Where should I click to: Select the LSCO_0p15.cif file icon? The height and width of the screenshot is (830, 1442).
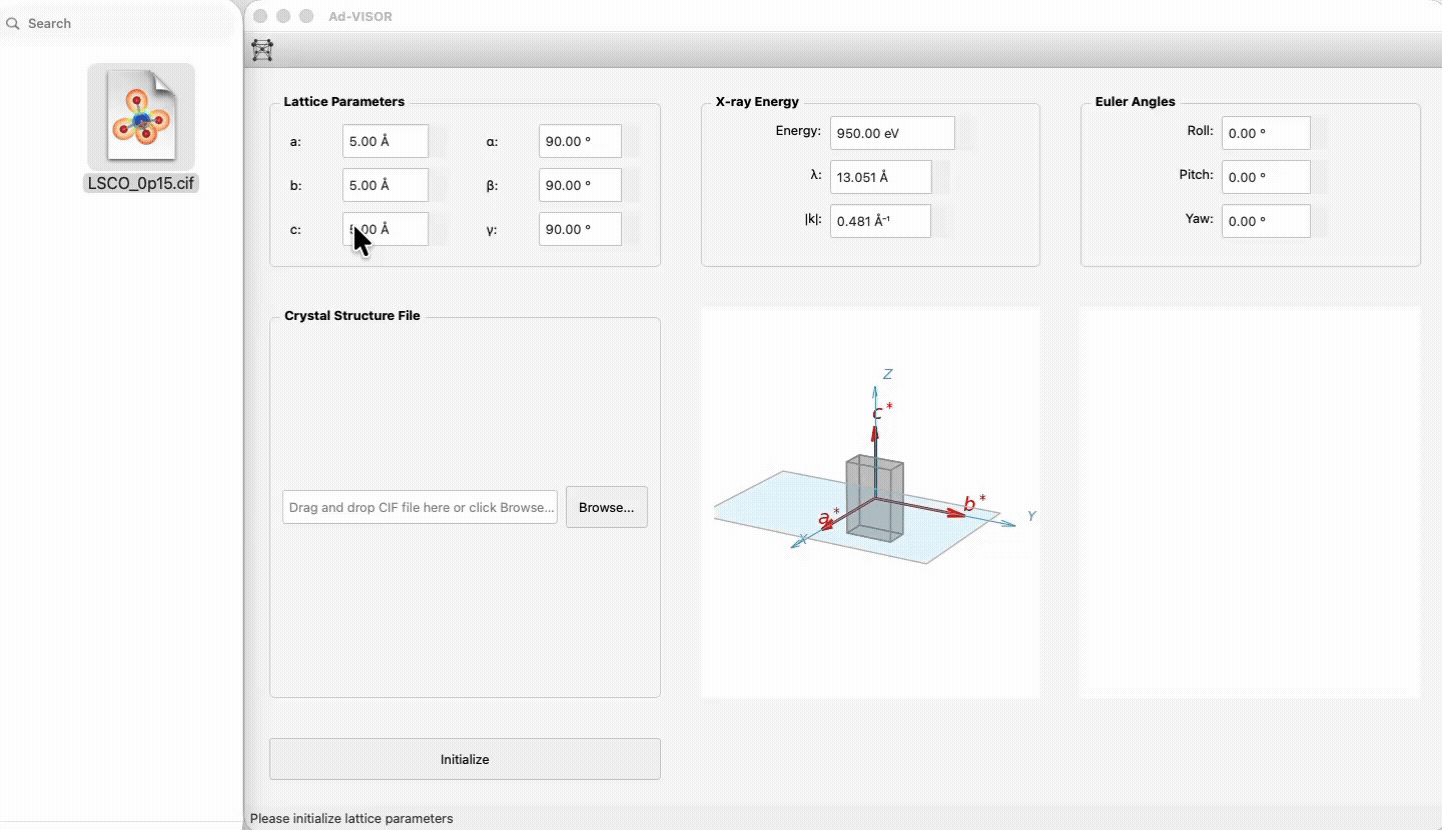tap(141, 117)
